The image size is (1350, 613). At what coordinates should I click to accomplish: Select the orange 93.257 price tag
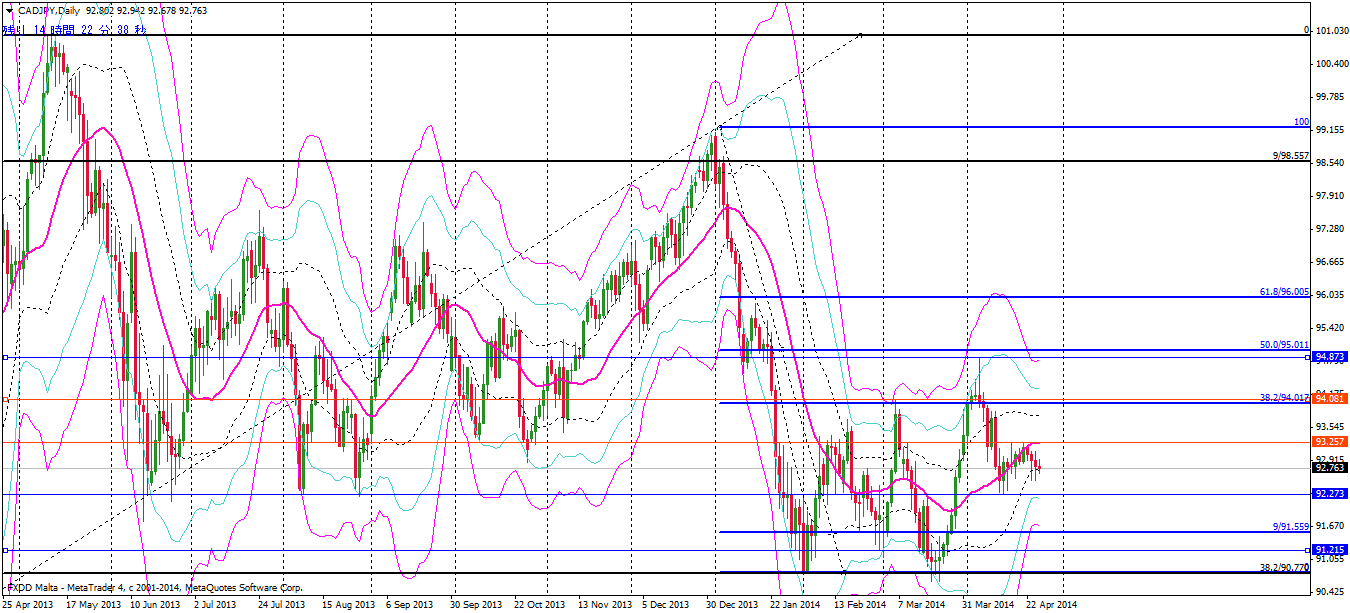click(x=1330, y=441)
